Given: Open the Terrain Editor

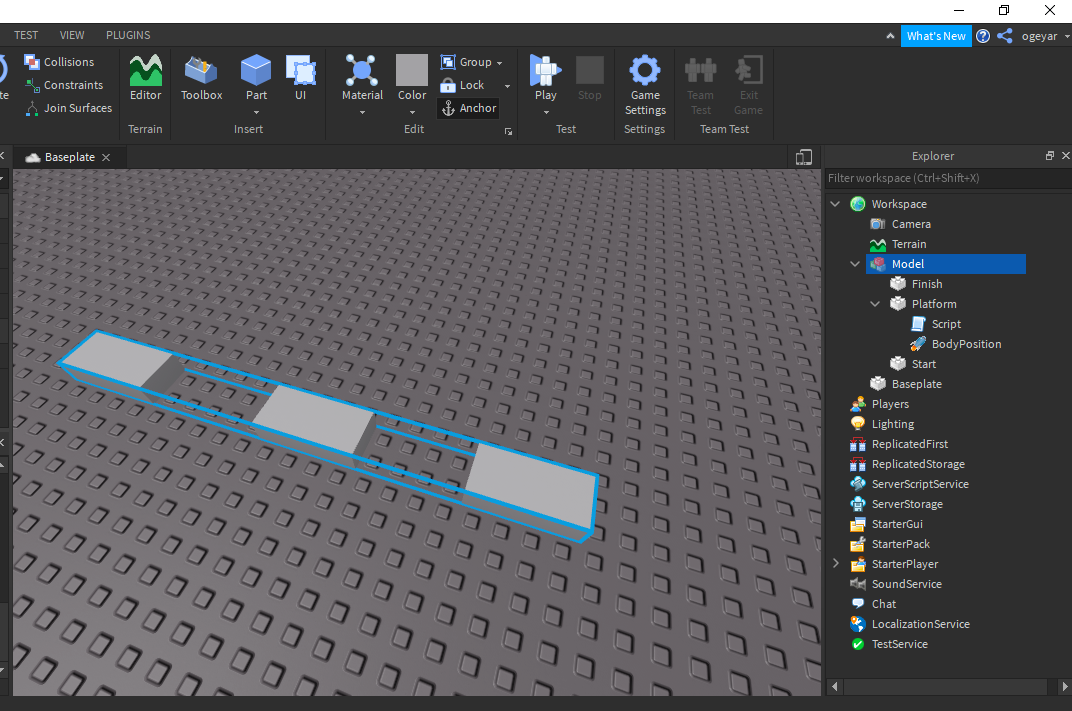Looking at the screenshot, I should 146,77.
